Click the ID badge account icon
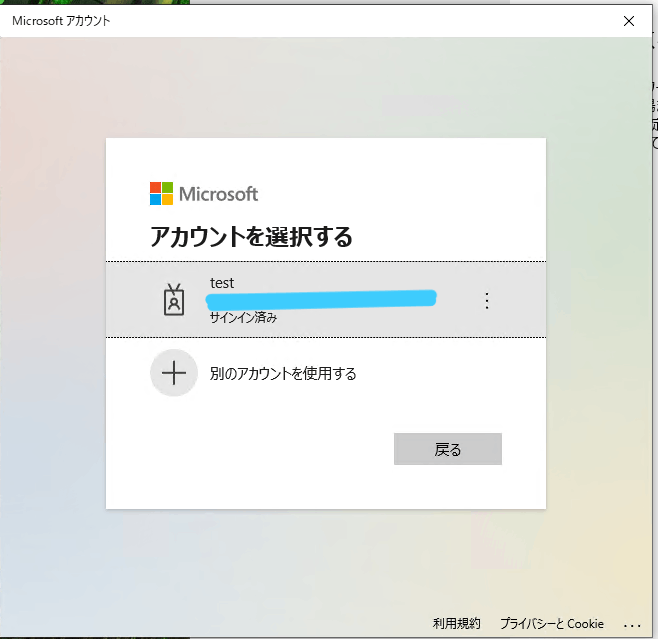 click(x=174, y=300)
